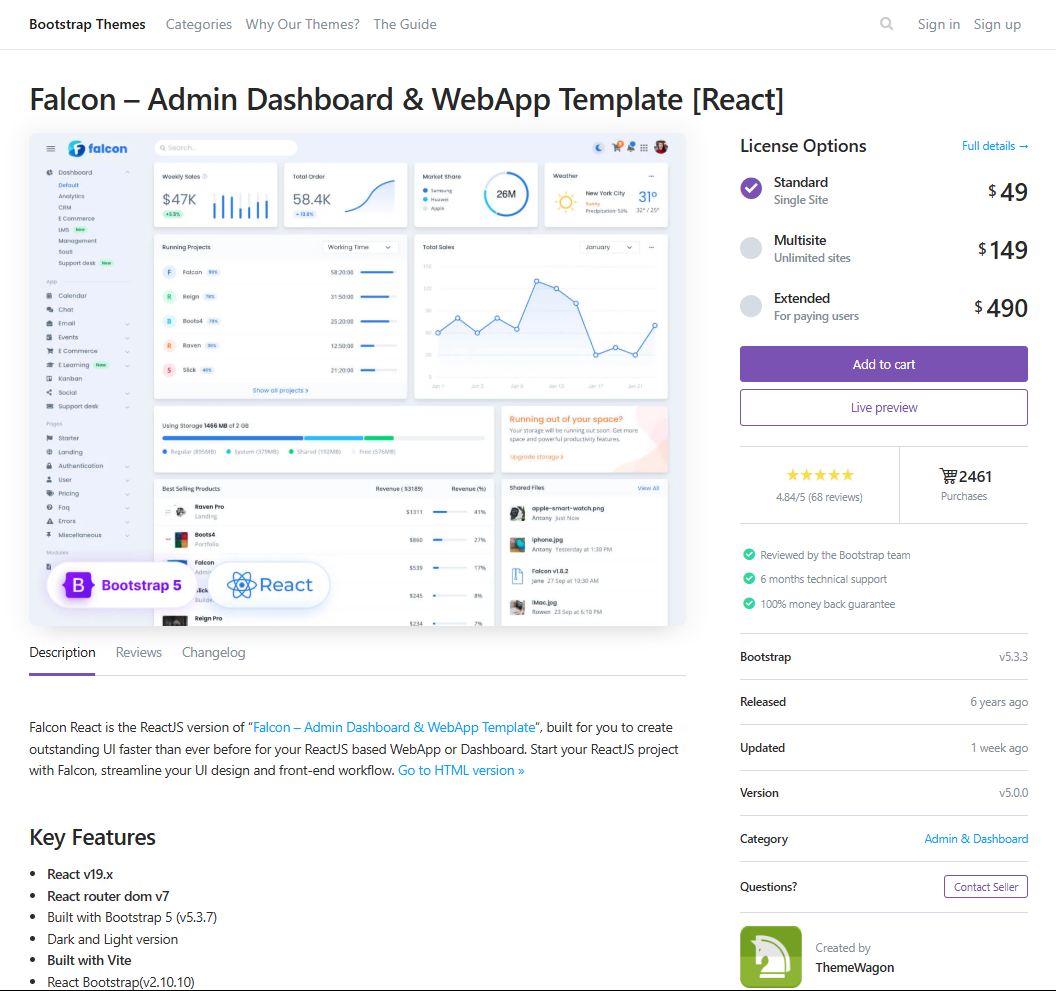The image size is (1056, 991).
Task: Click the green check beside 100% money back guarantee
Action: coord(749,604)
